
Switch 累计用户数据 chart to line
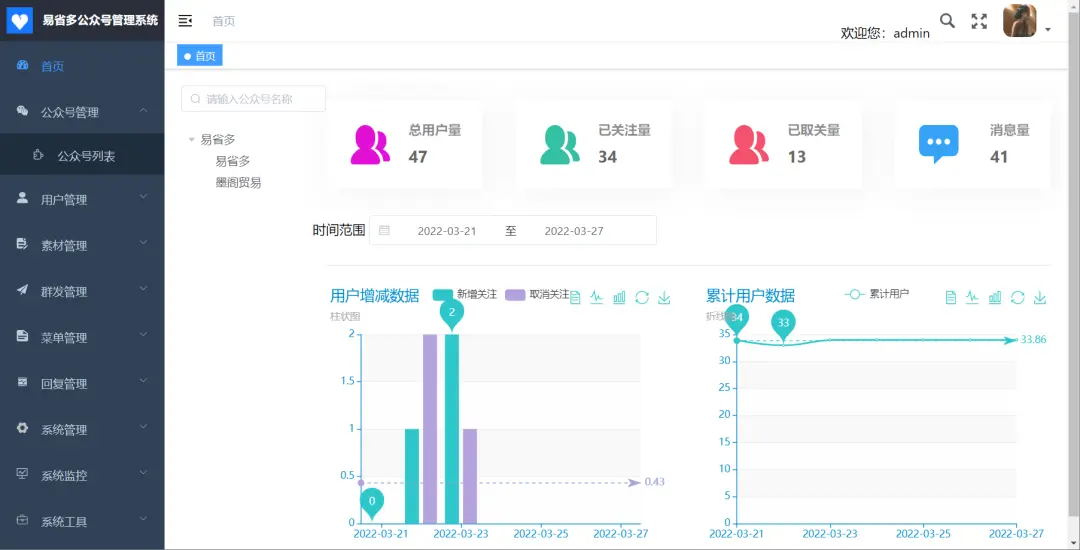[972, 297]
